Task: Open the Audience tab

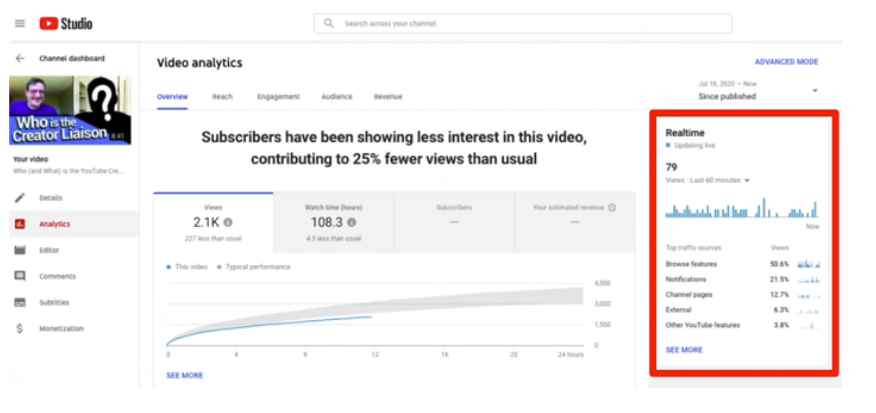Action: (x=336, y=97)
